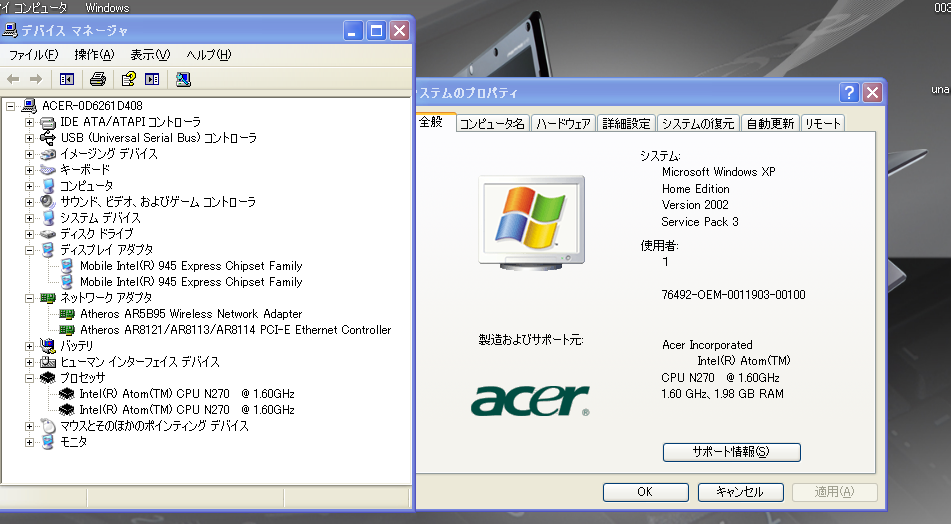
Task: Select Atheros AR8121/AR8113/AR8114 PCI-E Ethernet Controller
Action: pos(235,330)
